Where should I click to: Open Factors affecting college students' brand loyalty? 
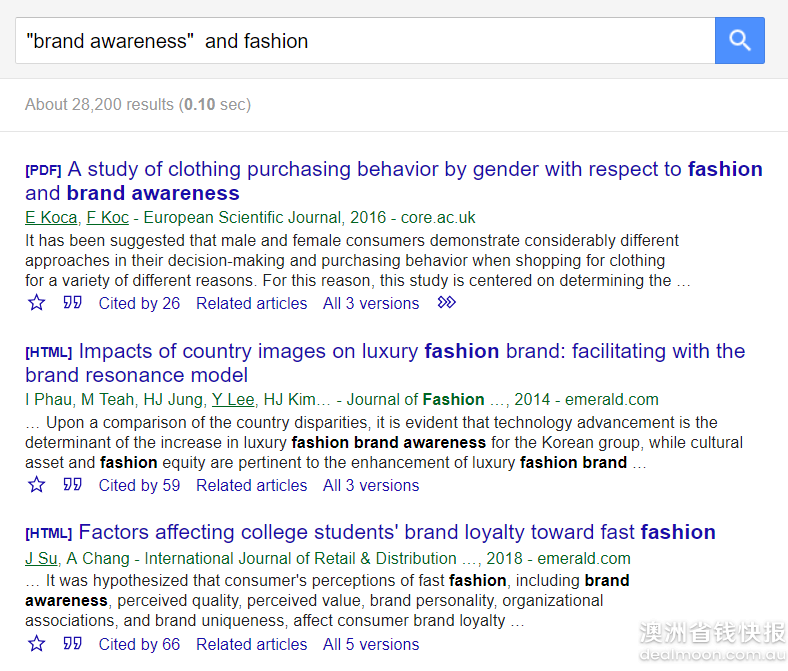coord(370,532)
